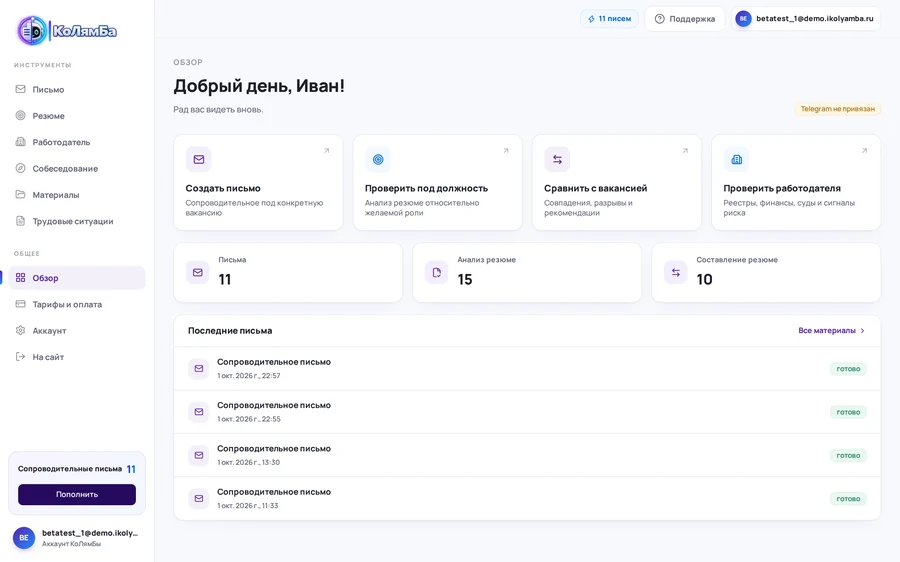900x562 pixels.
Task: Click the envelope icon on Создать письмо card
Action: pos(199,160)
